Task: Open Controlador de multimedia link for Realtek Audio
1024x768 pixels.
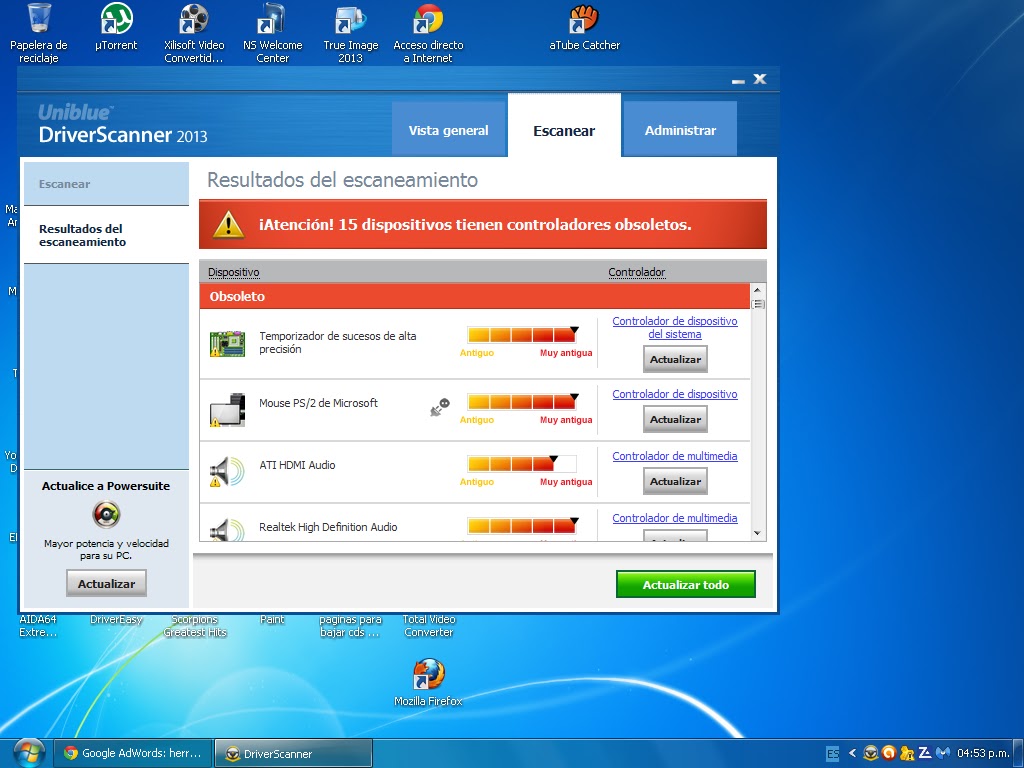Action: tap(675, 518)
